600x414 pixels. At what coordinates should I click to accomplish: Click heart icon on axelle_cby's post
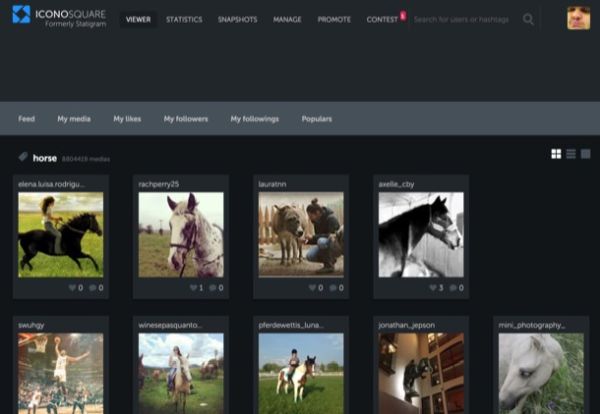tap(430, 288)
